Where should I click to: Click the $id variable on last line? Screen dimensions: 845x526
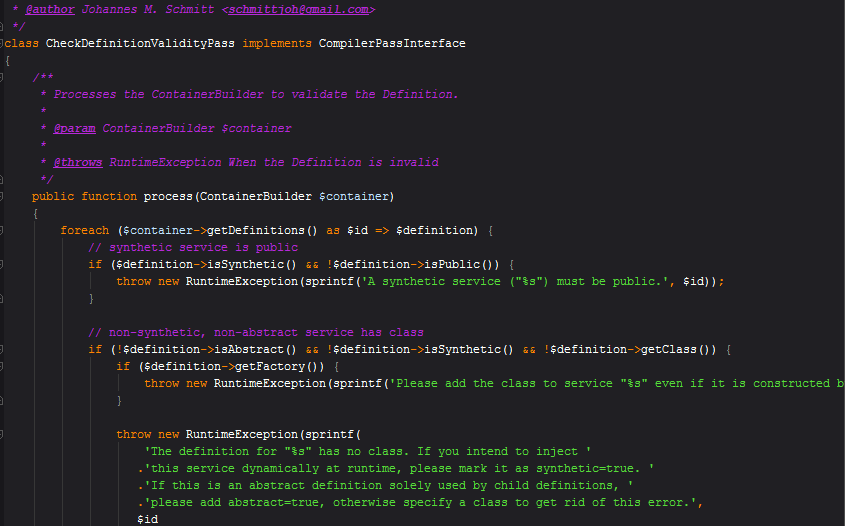147,519
